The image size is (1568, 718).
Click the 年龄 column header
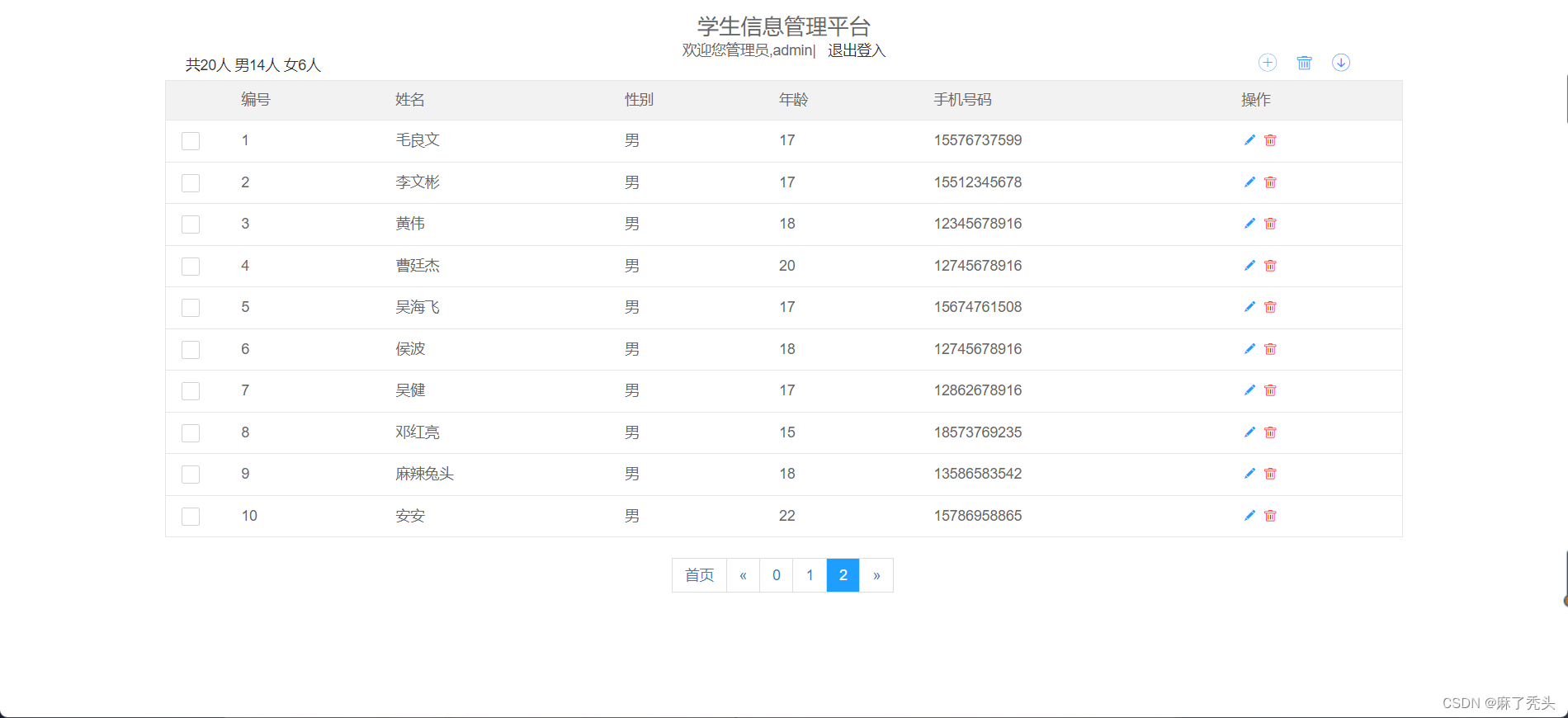click(794, 100)
